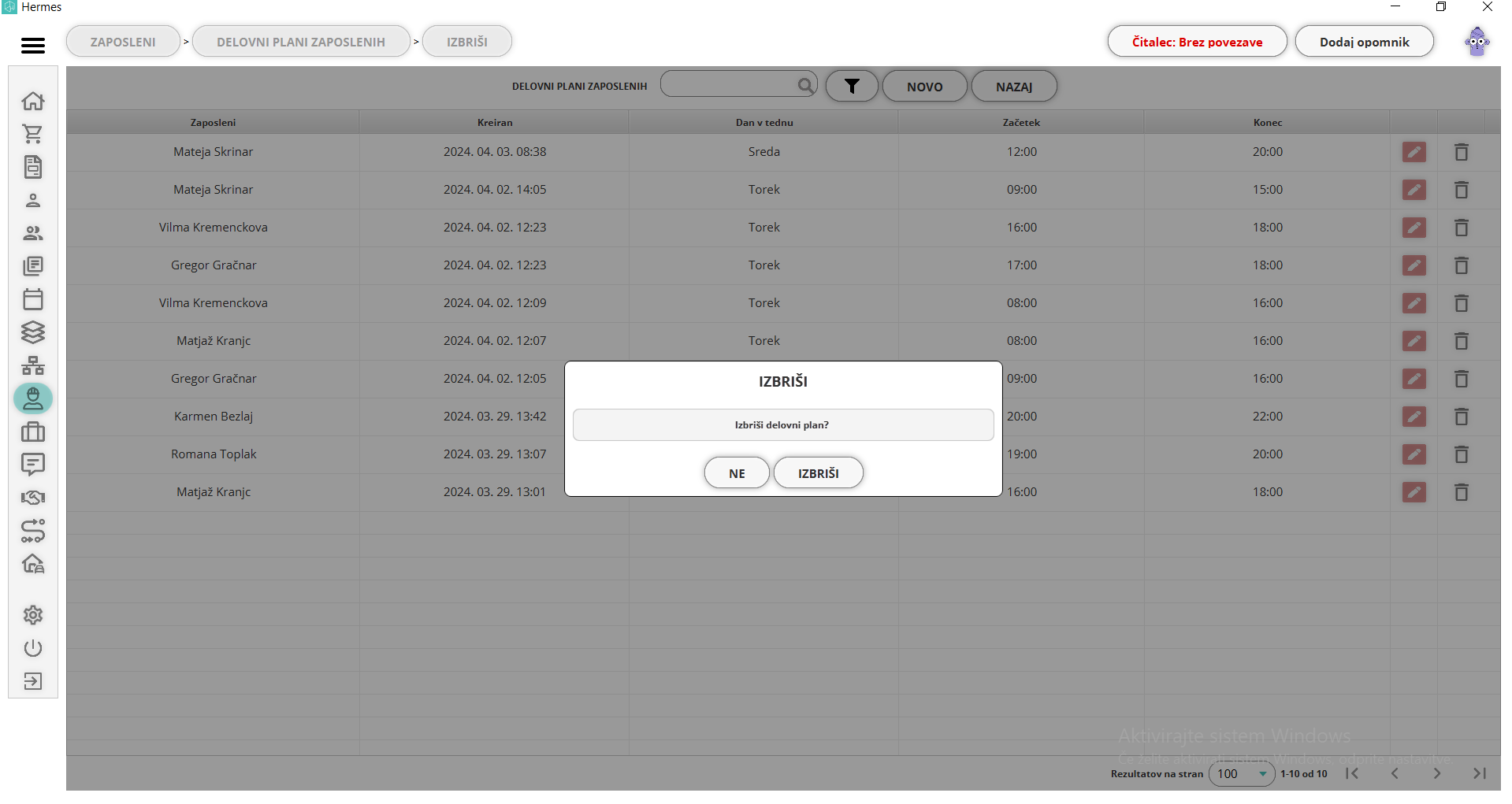Open the people group sidebar icon
This screenshot has width=1512, height=804.
point(33,233)
